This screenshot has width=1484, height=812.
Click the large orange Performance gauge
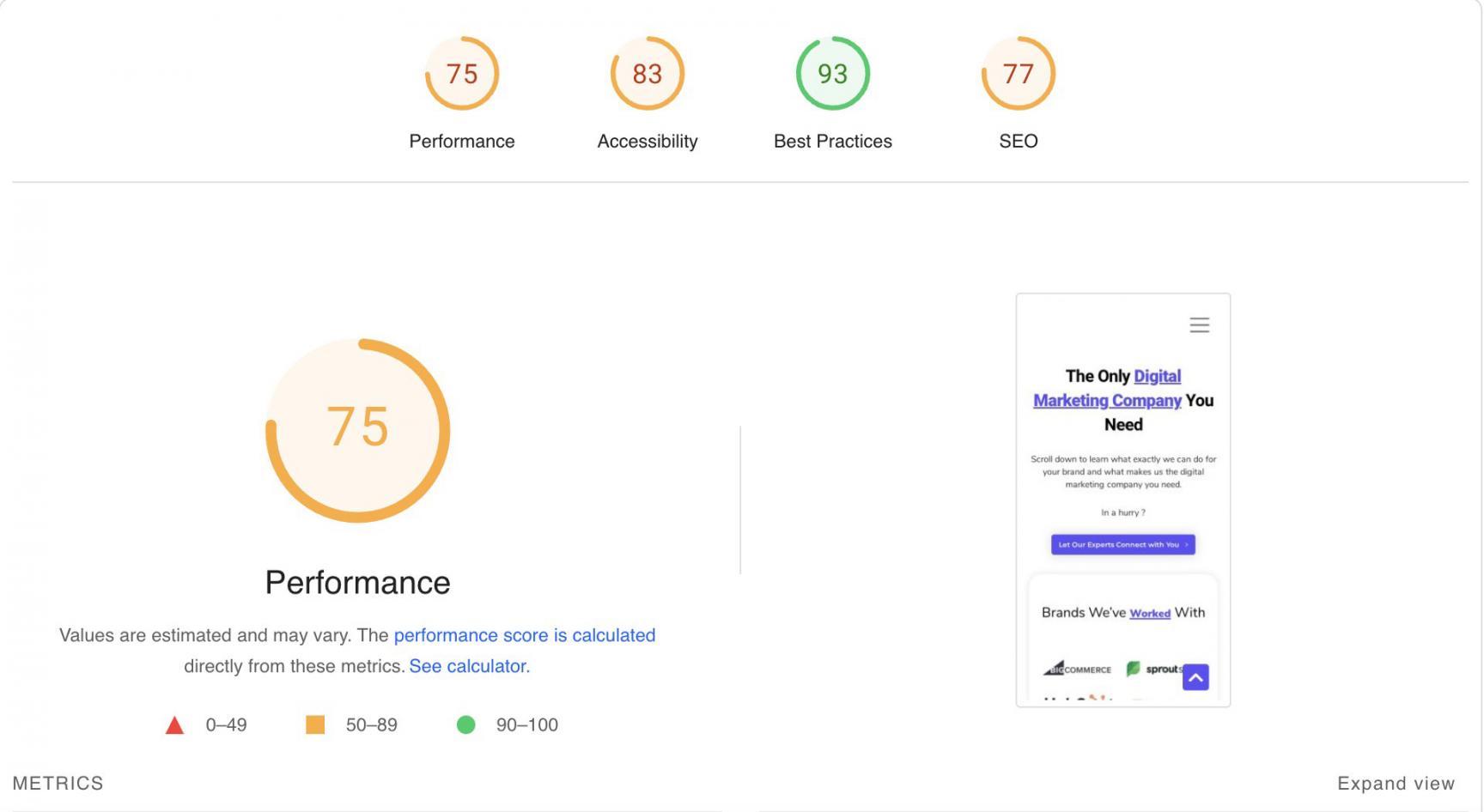[x=357, y=430]
